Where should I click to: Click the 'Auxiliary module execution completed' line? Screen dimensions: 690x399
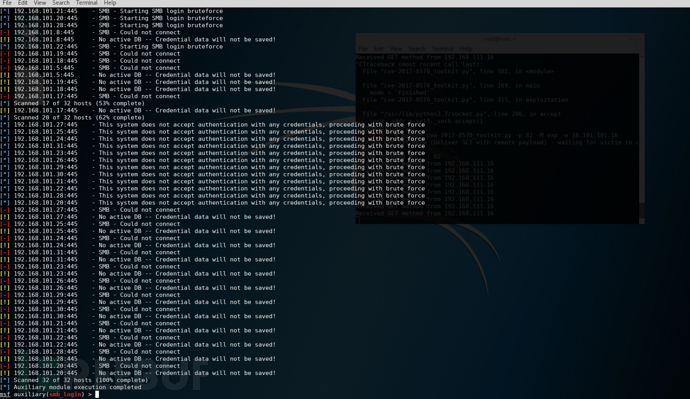click(77, 387)
